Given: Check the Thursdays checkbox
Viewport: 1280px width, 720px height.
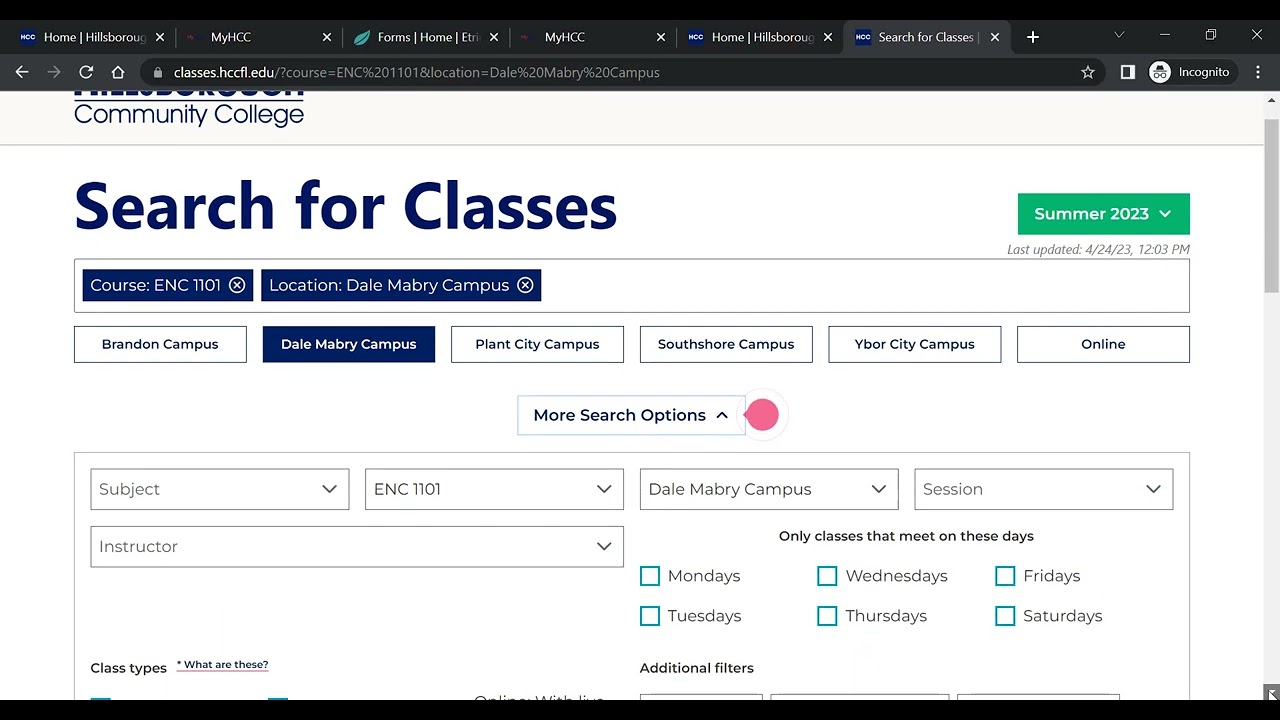Looking at the screenshot, I should click(827, 616).
